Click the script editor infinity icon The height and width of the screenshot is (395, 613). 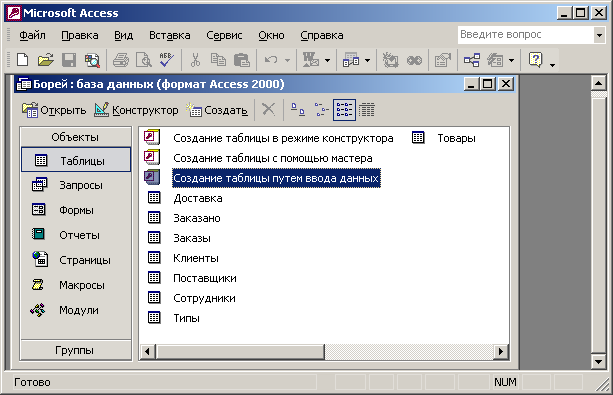(414, 60)
